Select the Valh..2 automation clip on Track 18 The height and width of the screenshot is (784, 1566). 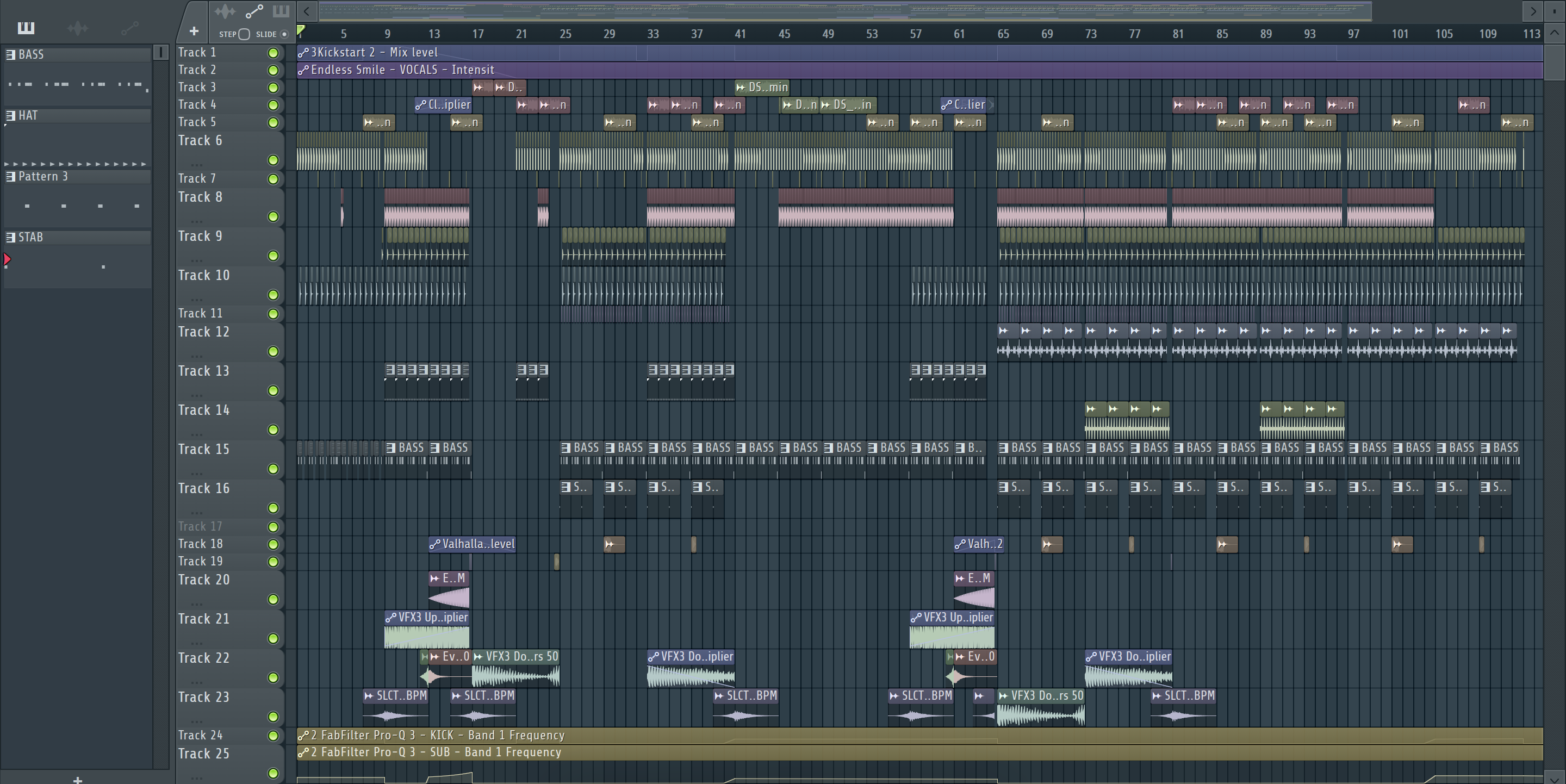coord(979,544)
